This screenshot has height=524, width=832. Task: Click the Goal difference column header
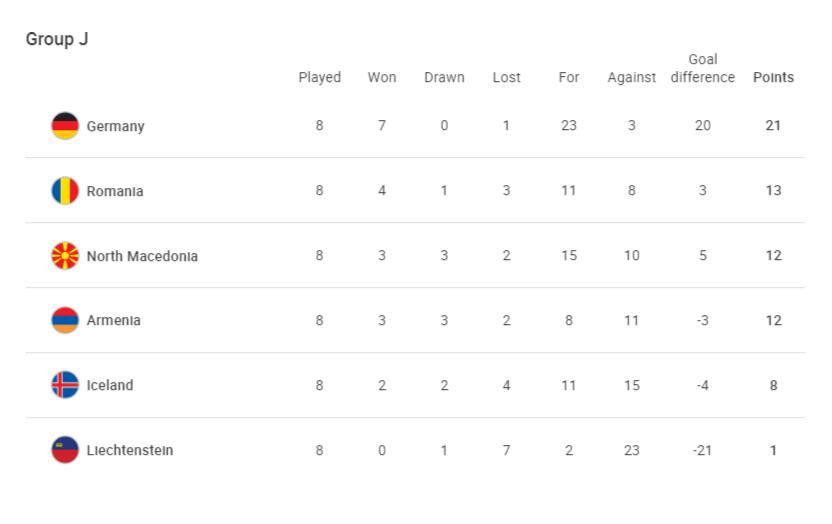[x=703, y=68]
